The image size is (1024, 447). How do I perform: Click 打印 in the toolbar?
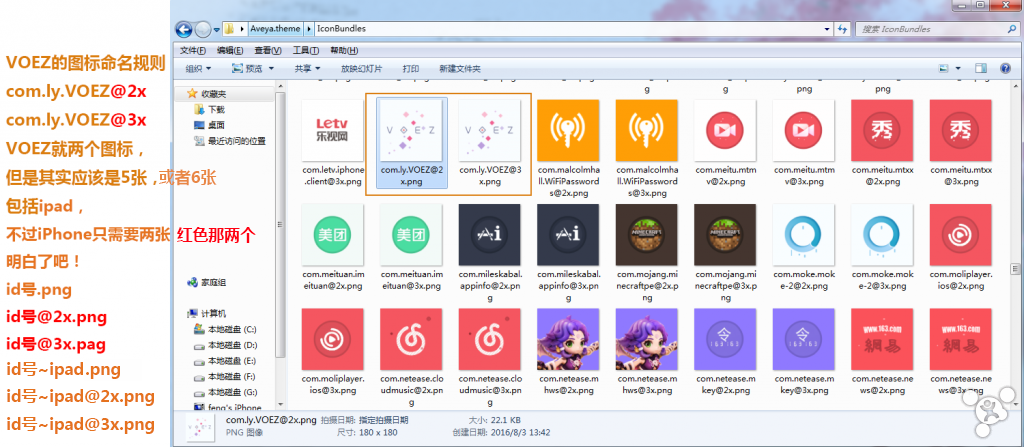pyautogui.click(x=411, y=69)
